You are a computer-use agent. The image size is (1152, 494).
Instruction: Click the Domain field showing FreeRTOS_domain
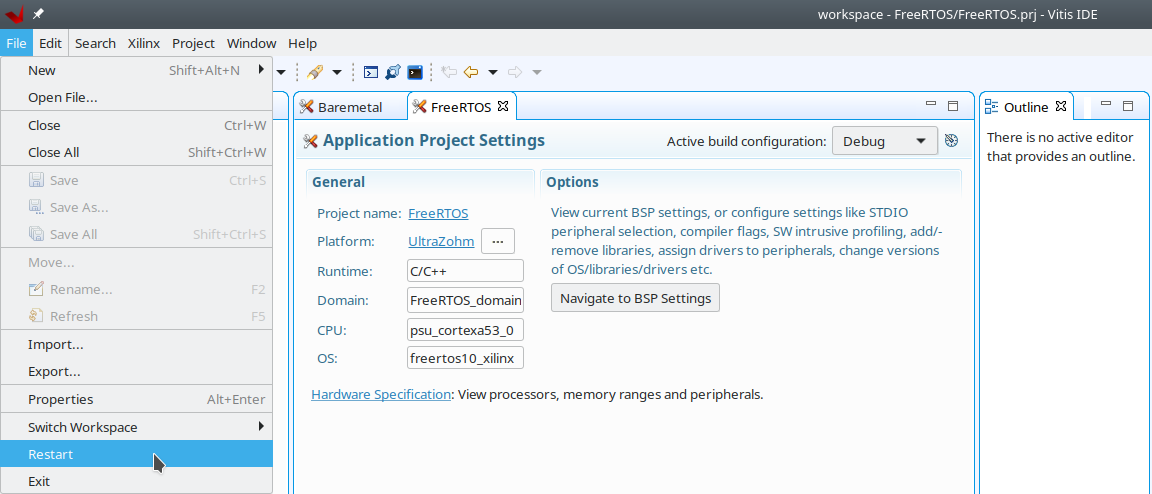click(465, 300)
